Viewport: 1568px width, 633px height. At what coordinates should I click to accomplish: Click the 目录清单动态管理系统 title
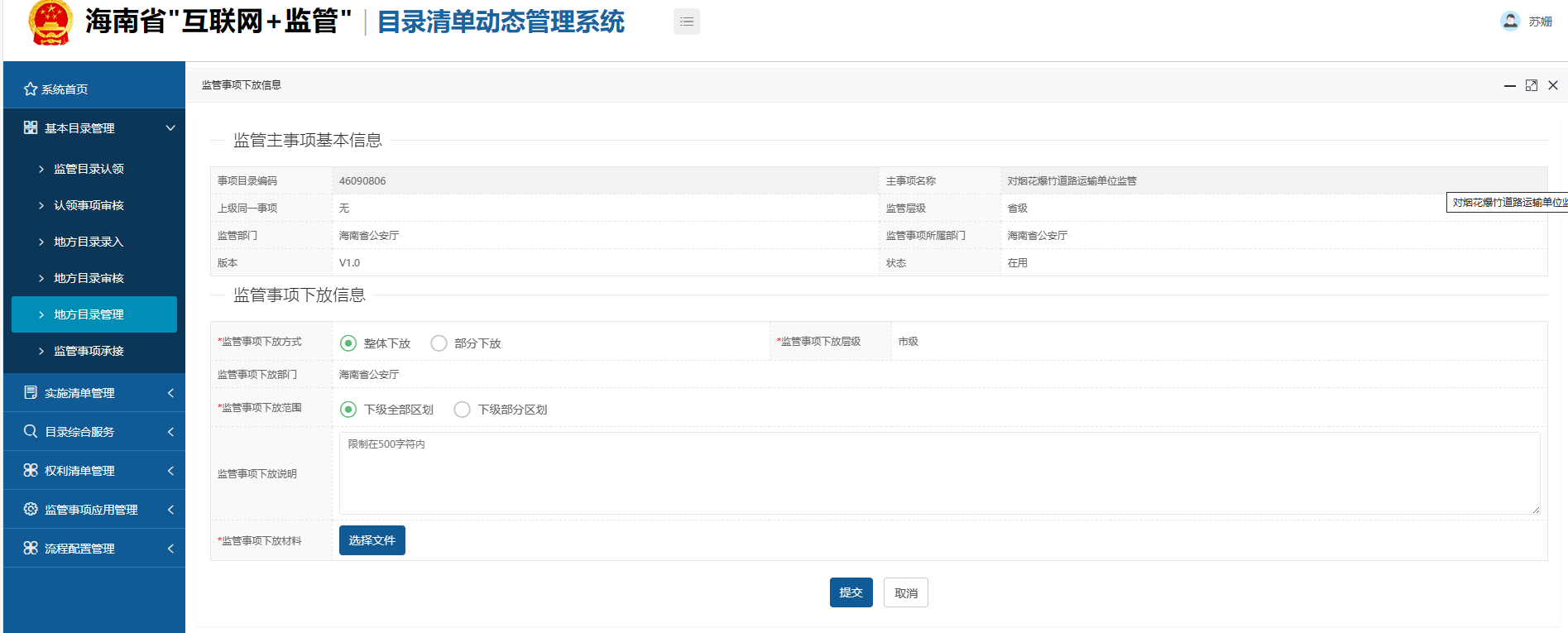coord(501,22)
